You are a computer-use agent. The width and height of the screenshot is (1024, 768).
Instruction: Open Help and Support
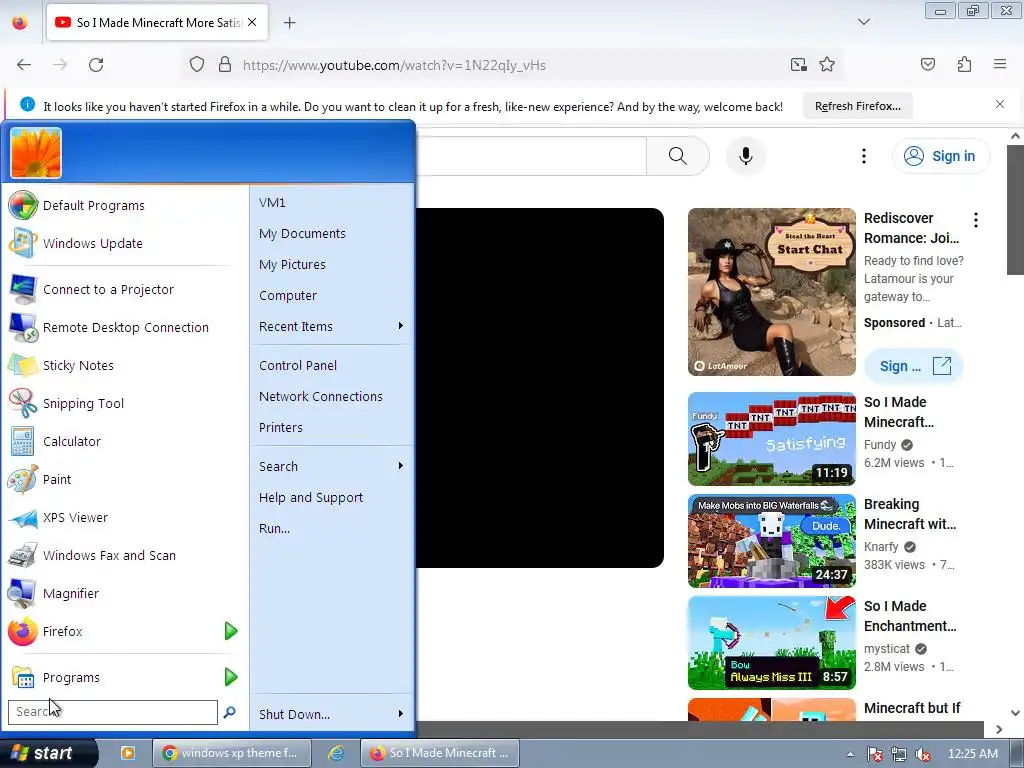(x=311, y=497)
